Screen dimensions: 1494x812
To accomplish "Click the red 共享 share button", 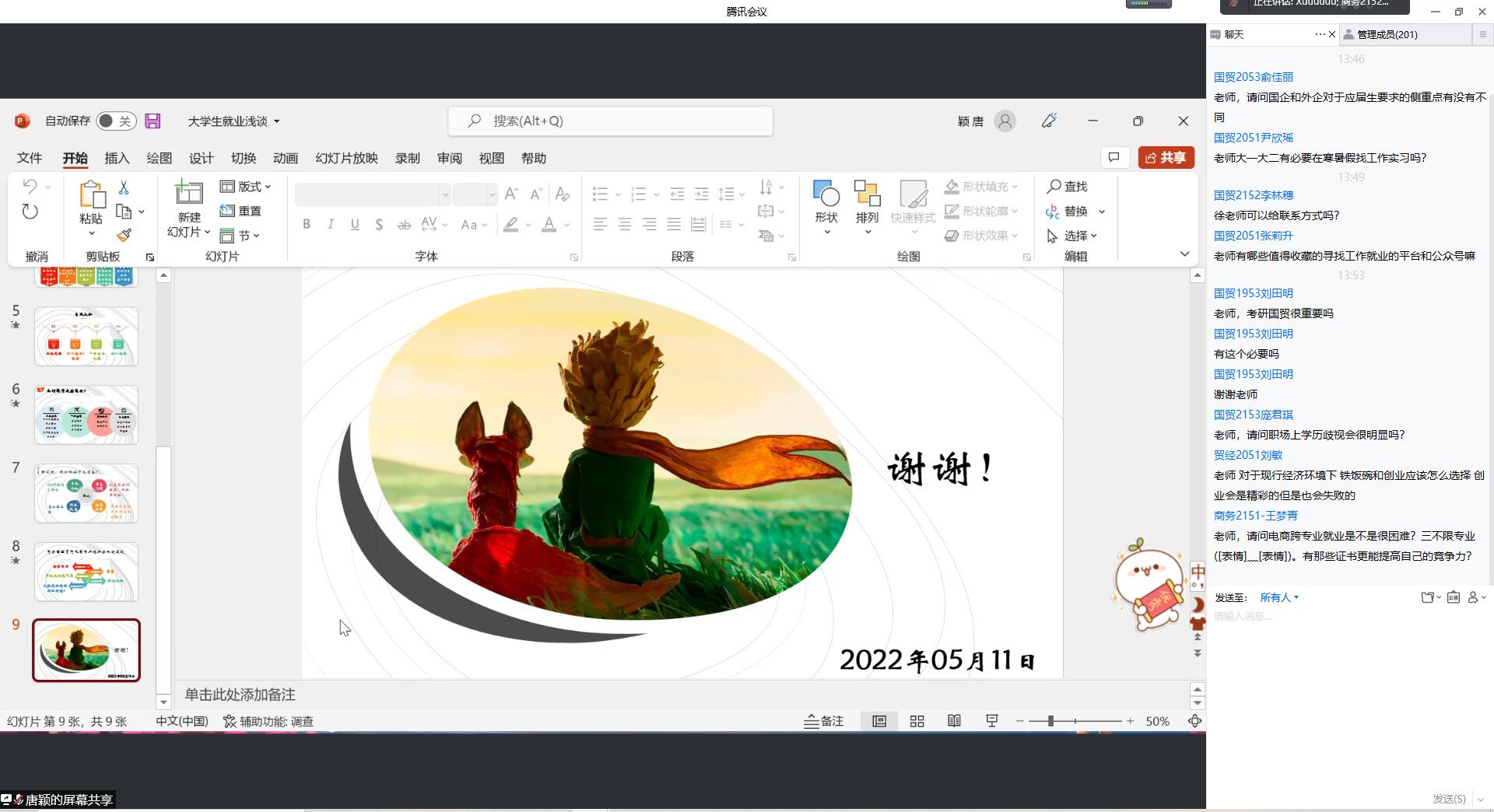I will point(1166,157).
